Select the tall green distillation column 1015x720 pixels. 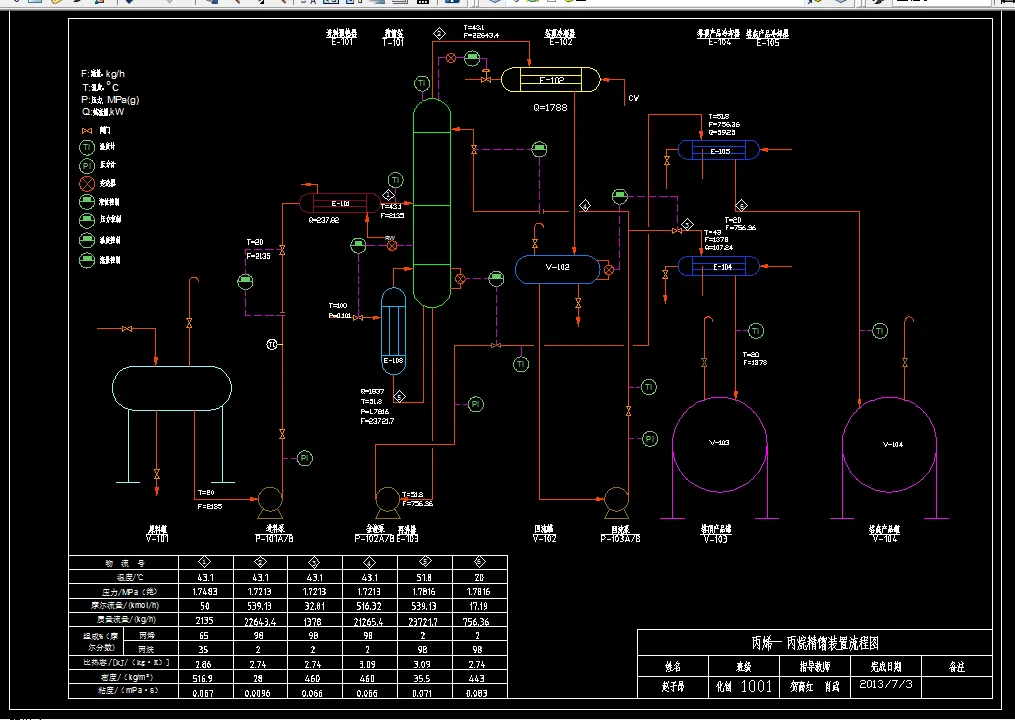[x=432, y=203]
